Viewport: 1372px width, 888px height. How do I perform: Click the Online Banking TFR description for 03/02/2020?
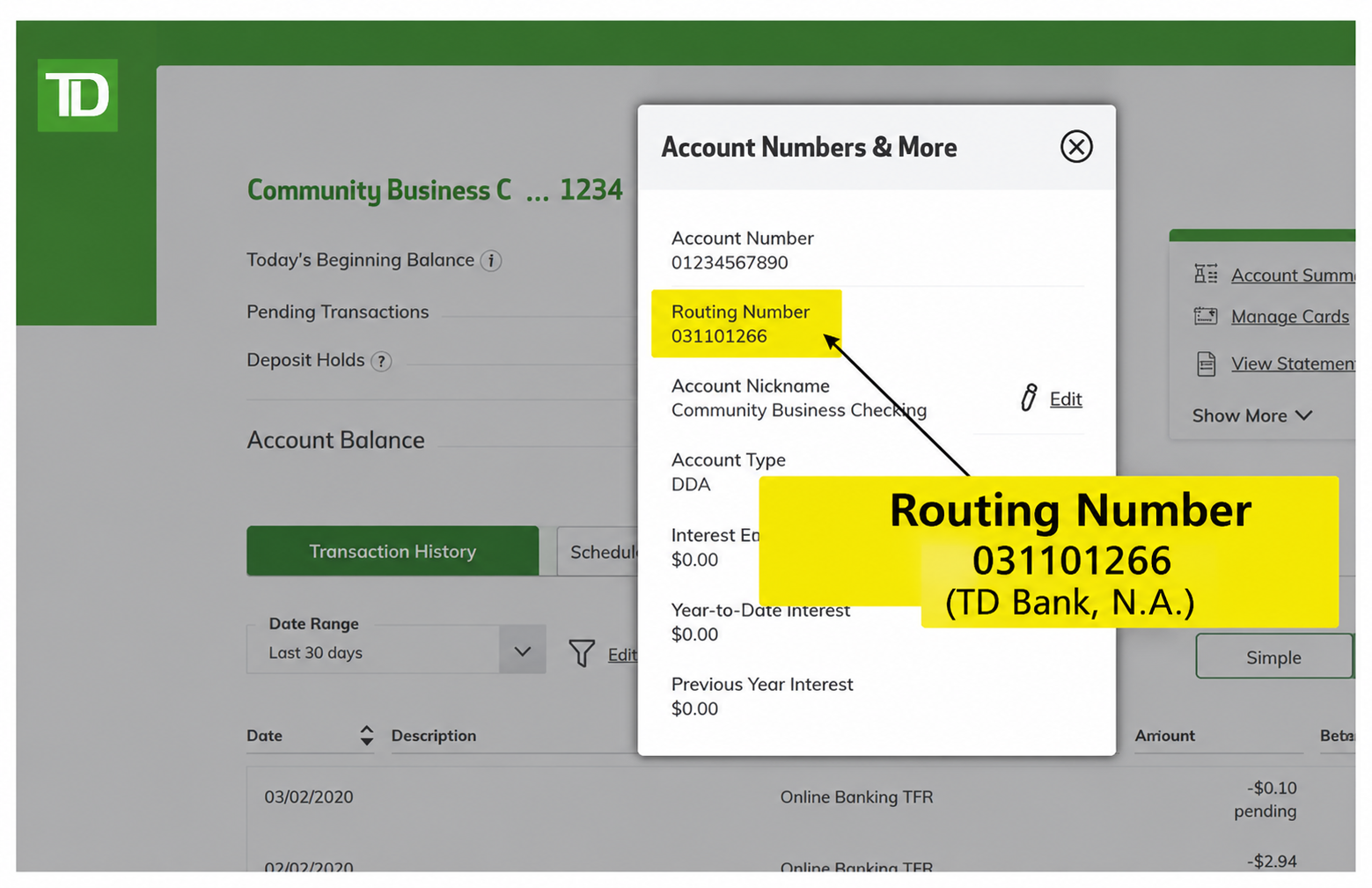click(856, 796)
